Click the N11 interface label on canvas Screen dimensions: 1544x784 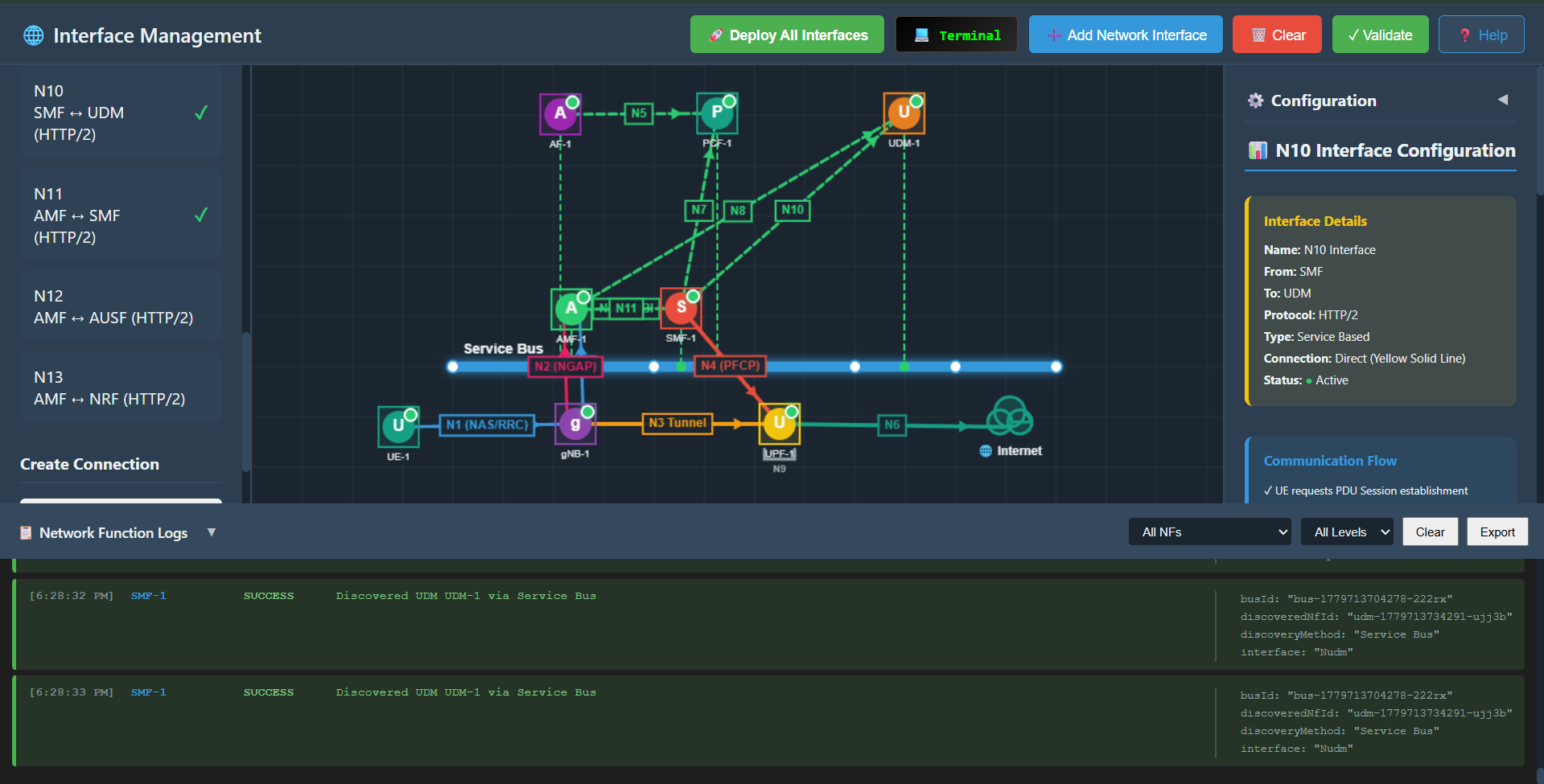point(626,308)
